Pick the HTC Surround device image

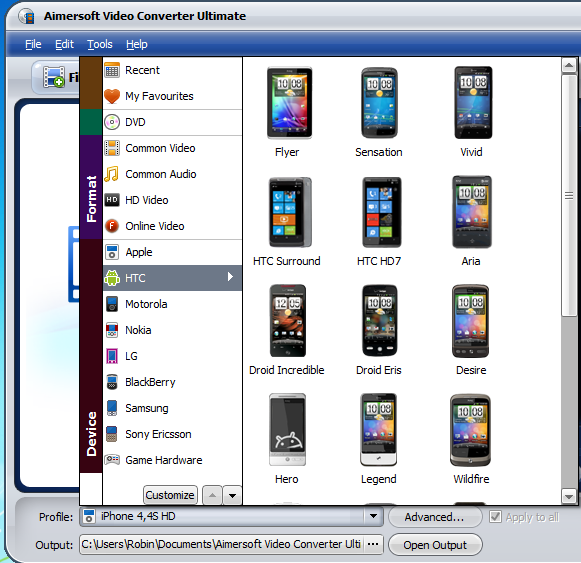coord(290,212)
